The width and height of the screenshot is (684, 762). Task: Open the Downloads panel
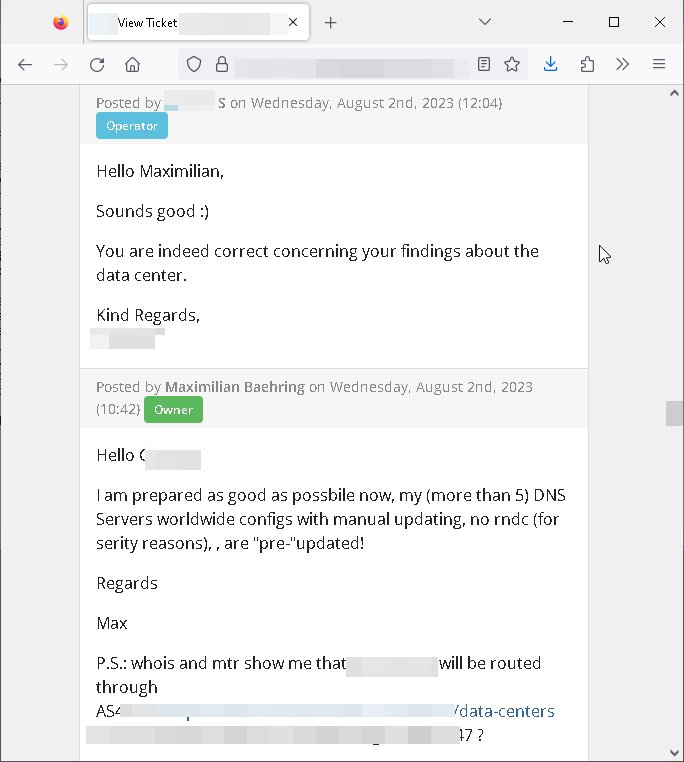[550, 64]
